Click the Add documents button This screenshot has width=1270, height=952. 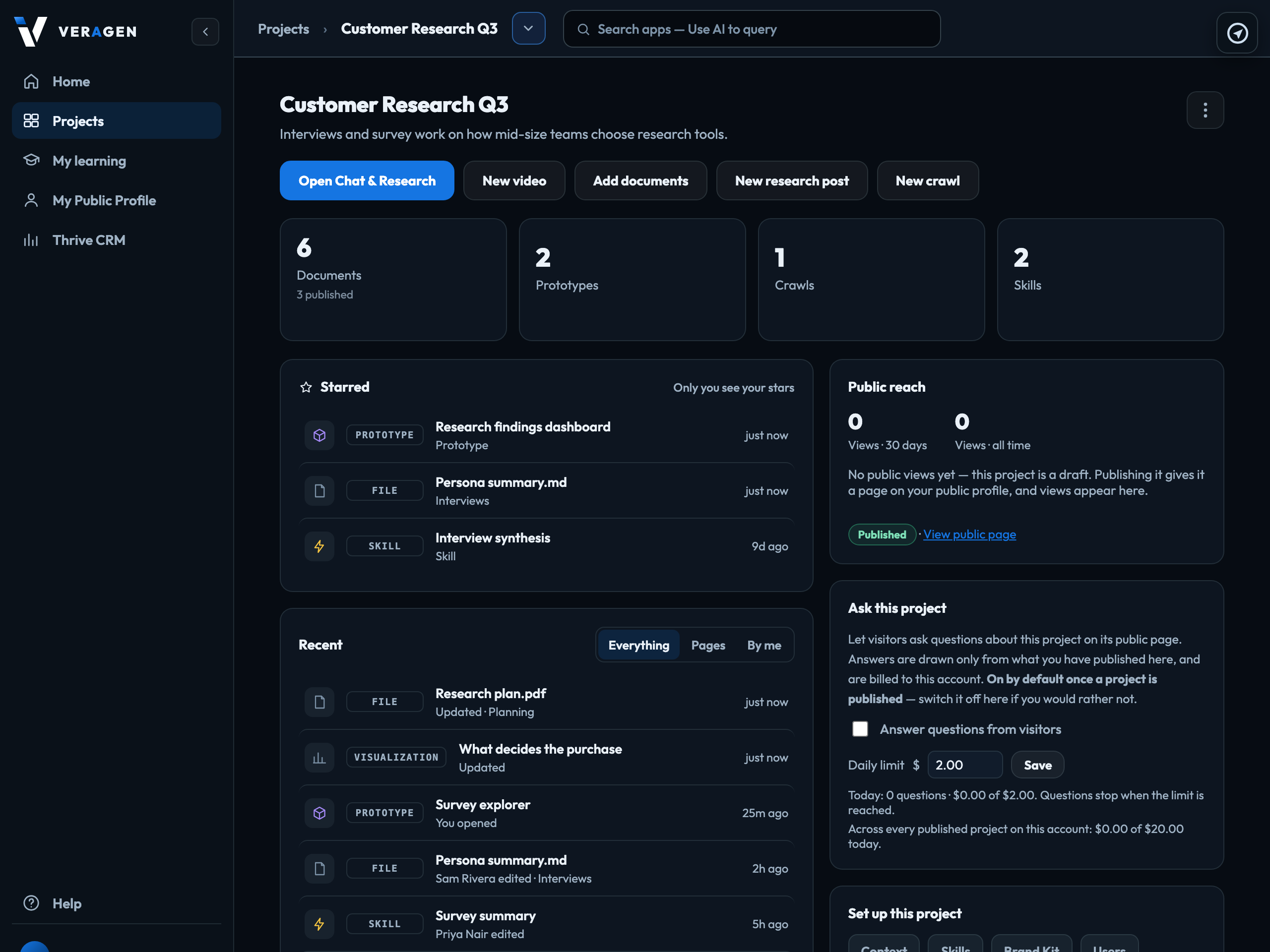coord(640,180)
